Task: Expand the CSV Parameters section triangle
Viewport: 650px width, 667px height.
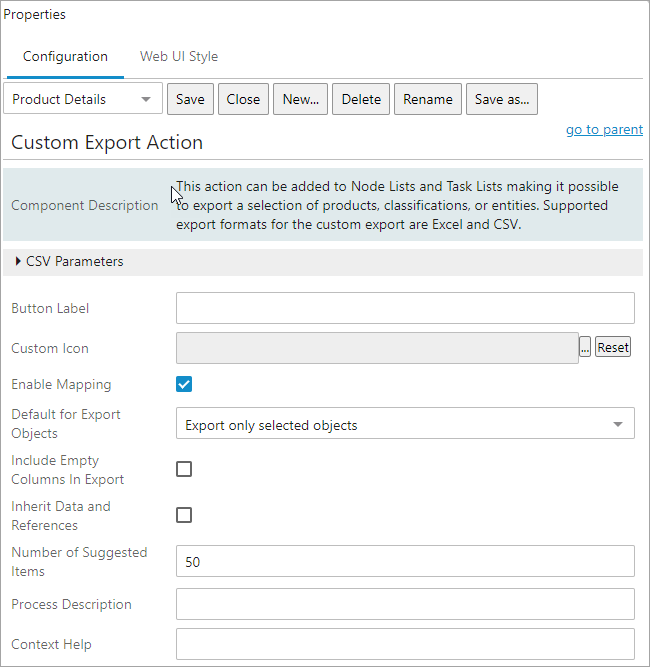Action: tap(18, 261)
